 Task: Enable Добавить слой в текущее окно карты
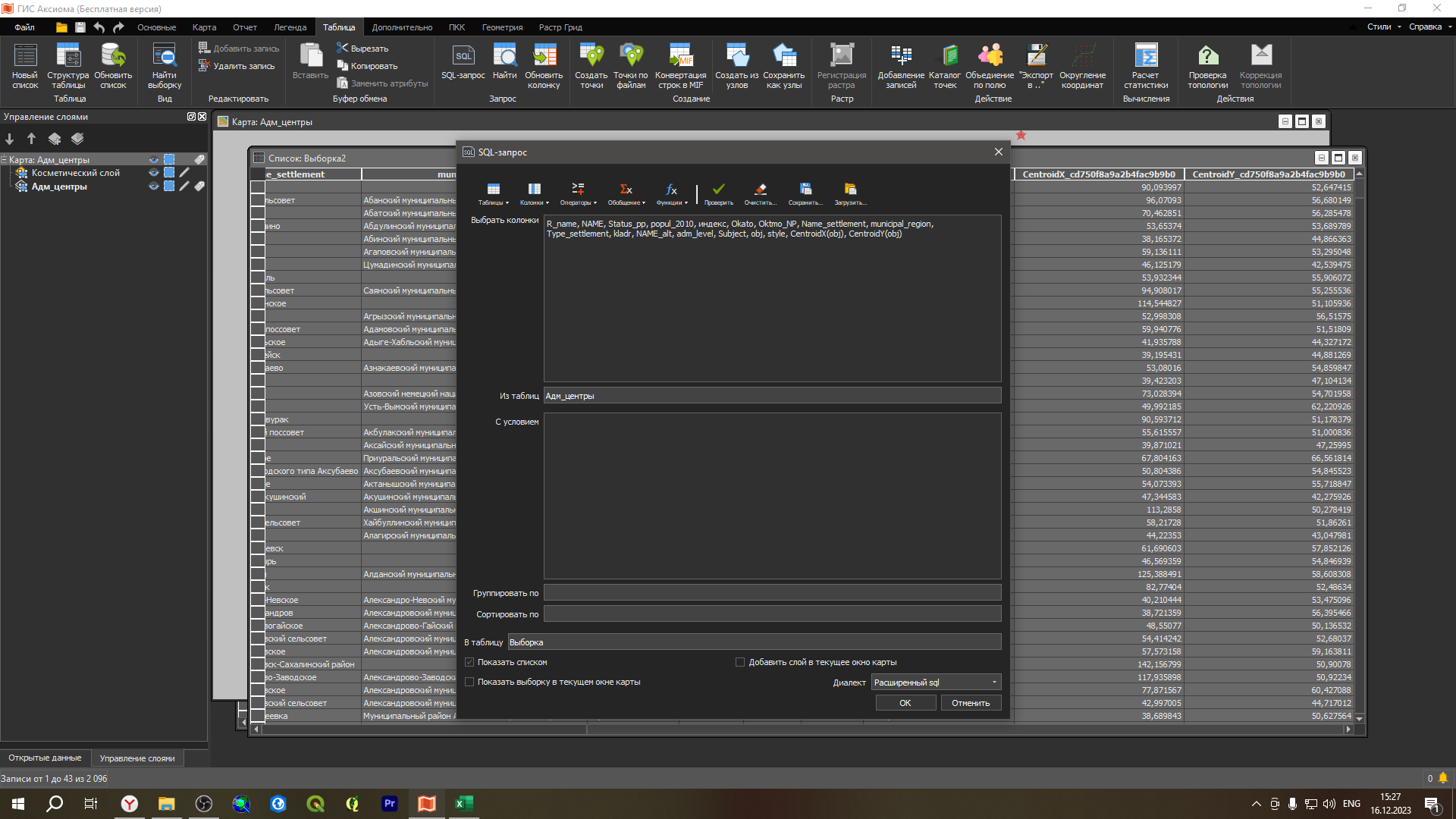pos(740,662)
